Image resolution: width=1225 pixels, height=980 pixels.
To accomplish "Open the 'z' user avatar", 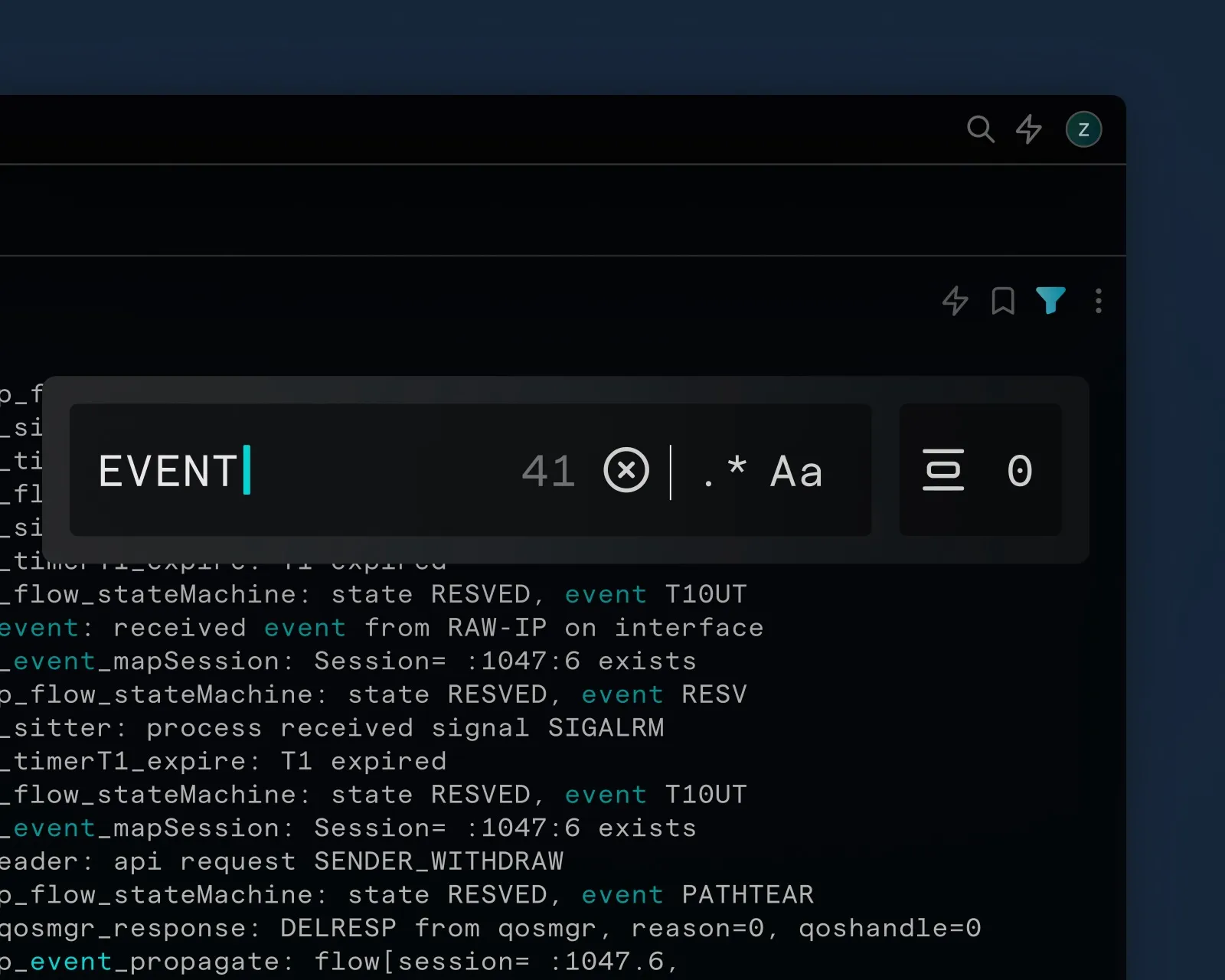I will click(1083, 129).
